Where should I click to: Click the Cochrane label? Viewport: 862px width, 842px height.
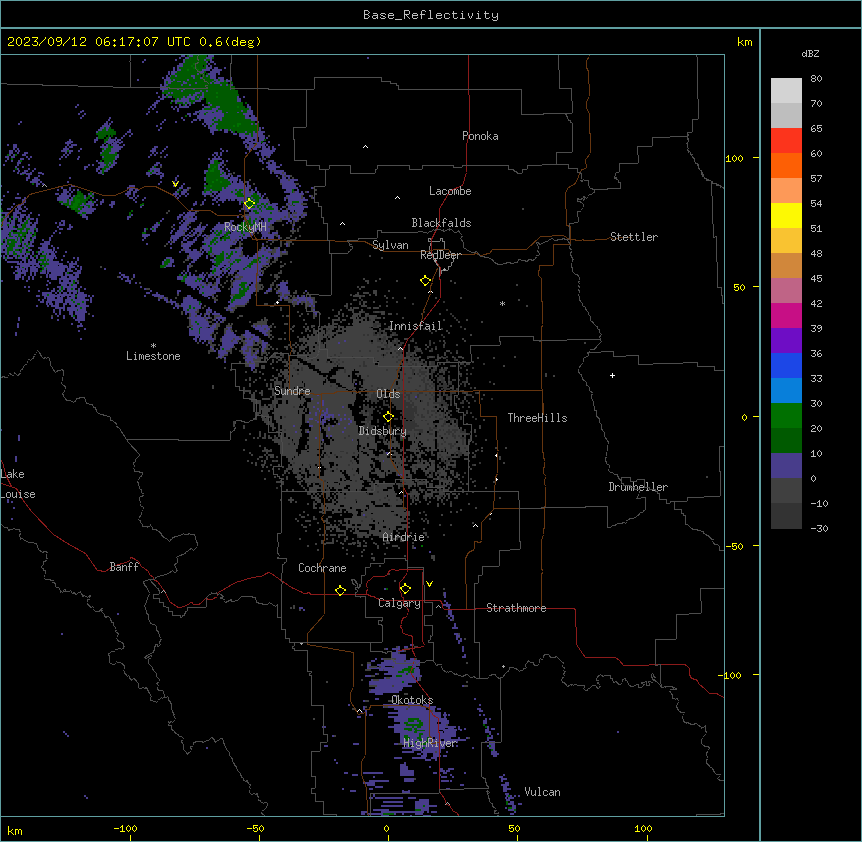click(322, 568)
